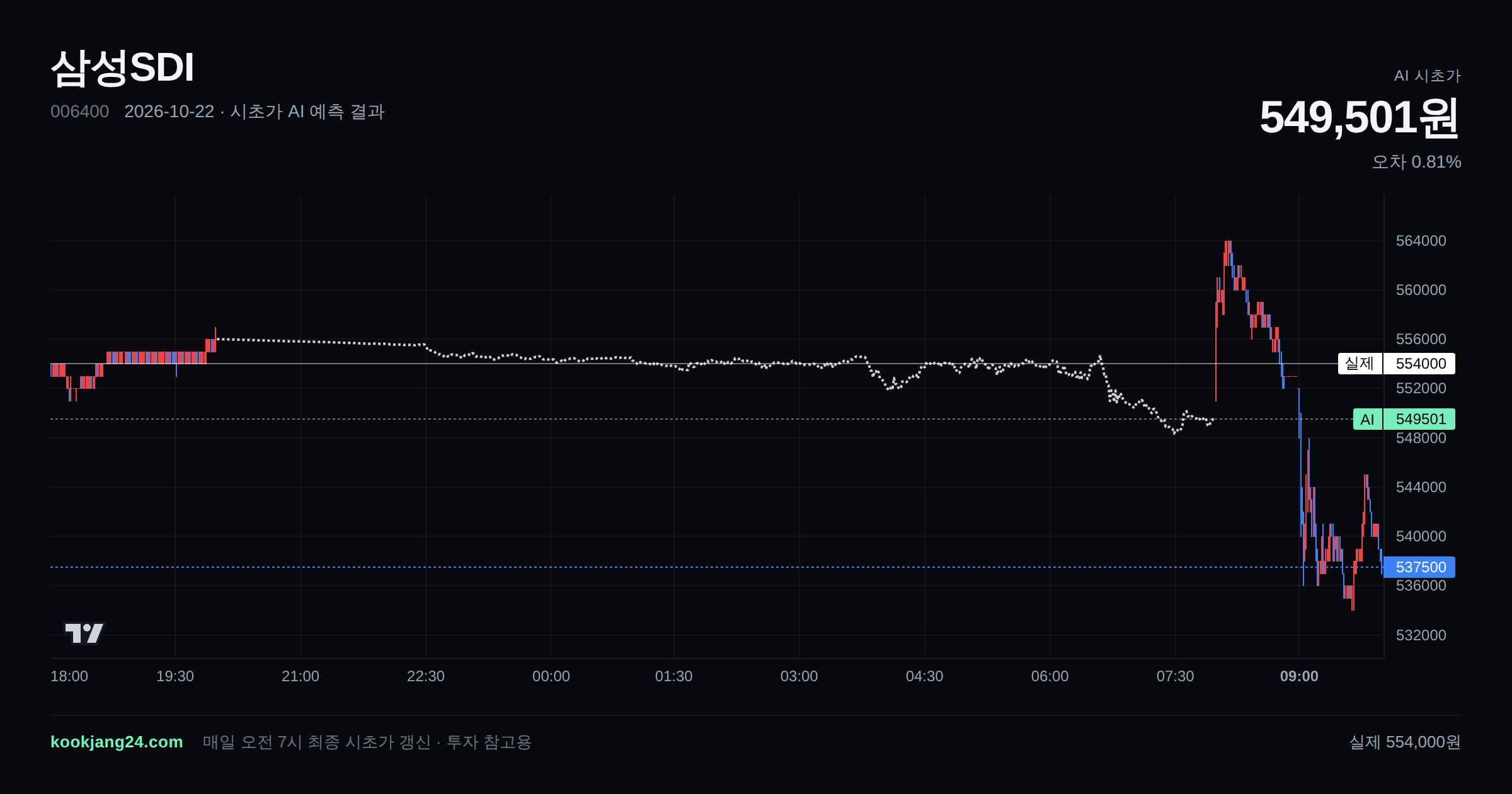Image resolution: width=1512 pixels, height=794 pixels.
Task: Click the predicted price 549,501원
Action: [x=1360, y=118]
